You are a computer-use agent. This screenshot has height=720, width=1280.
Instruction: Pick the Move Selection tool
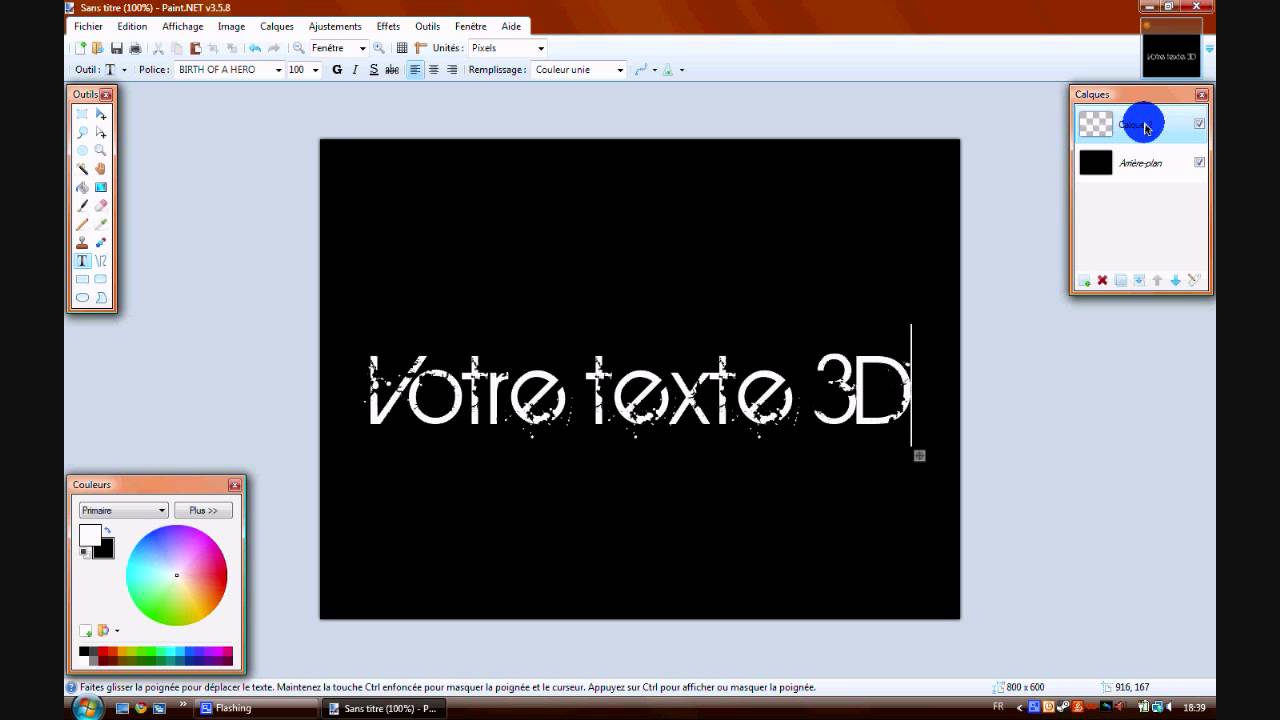pyautogui.click(x=100, y=132)
